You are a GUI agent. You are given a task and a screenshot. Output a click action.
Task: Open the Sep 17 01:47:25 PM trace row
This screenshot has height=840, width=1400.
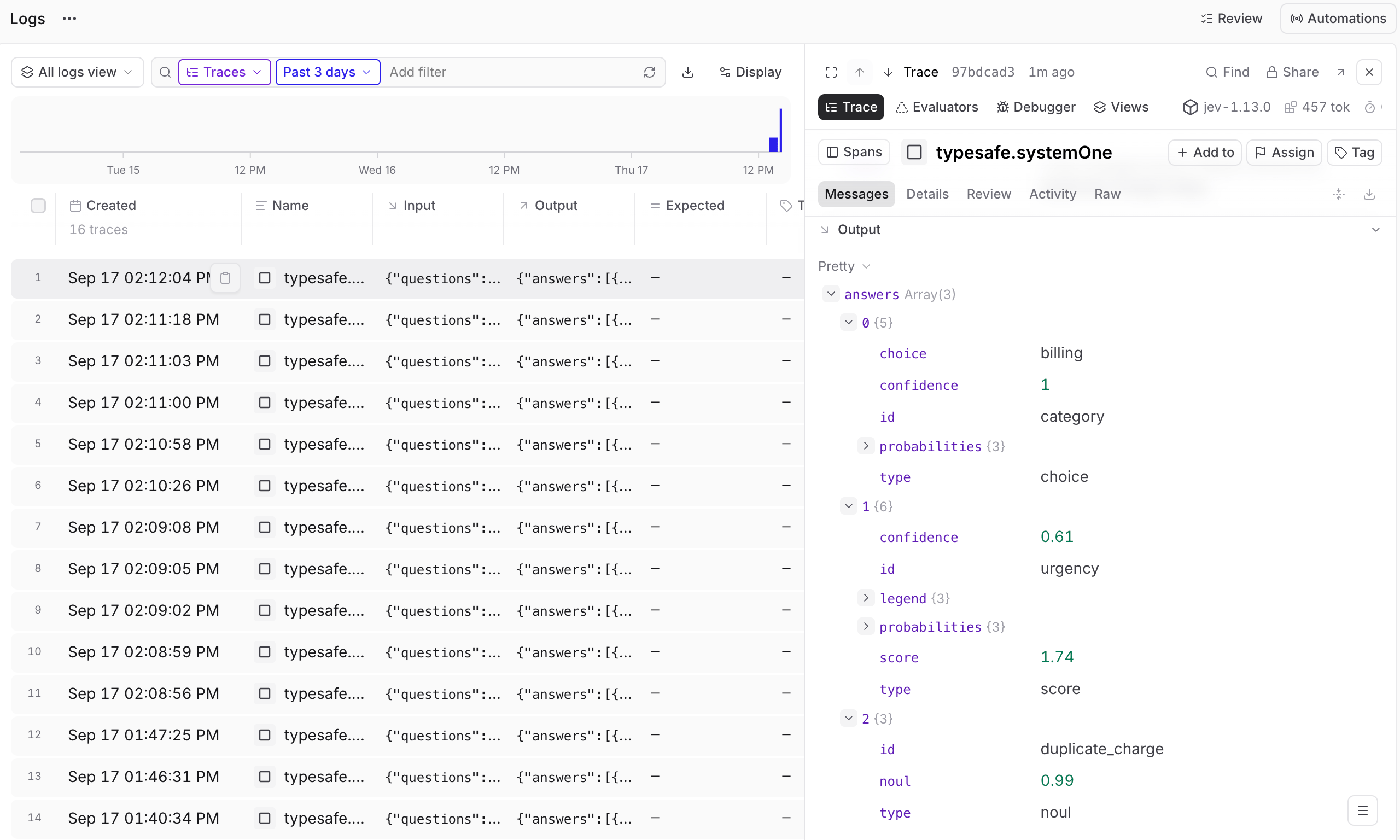(x=407, y=736)
